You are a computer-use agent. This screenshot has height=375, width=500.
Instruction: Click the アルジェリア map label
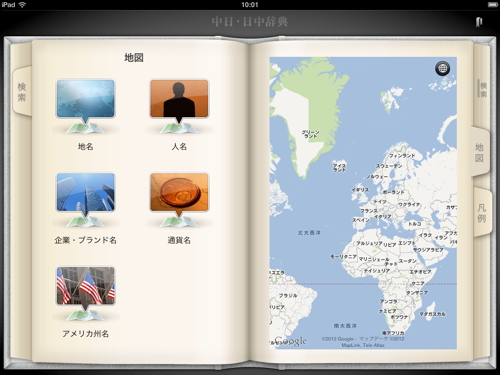click(369, 244)
